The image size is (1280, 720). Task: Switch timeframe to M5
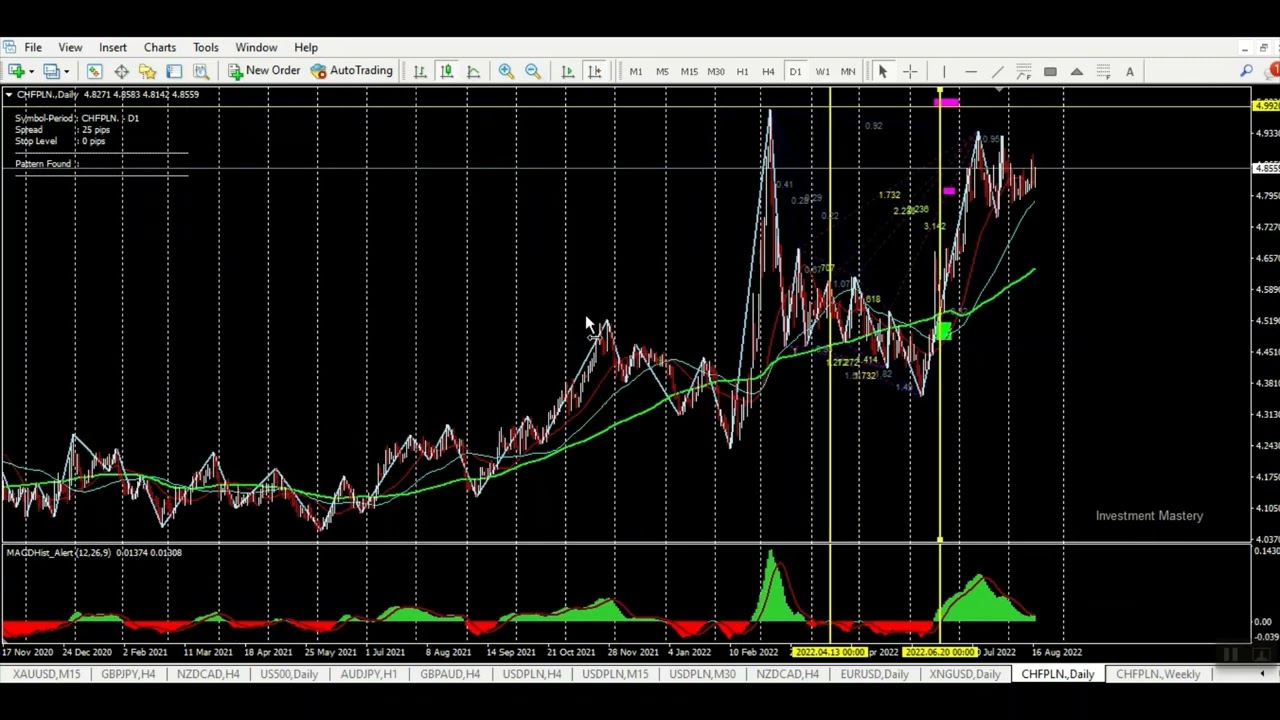pos(662,71)
